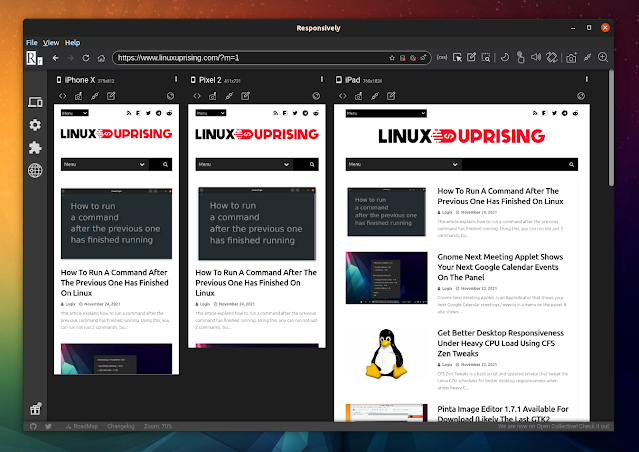
Task: Click the search icon in Pixel 2 preview
Action: [312, 165]
